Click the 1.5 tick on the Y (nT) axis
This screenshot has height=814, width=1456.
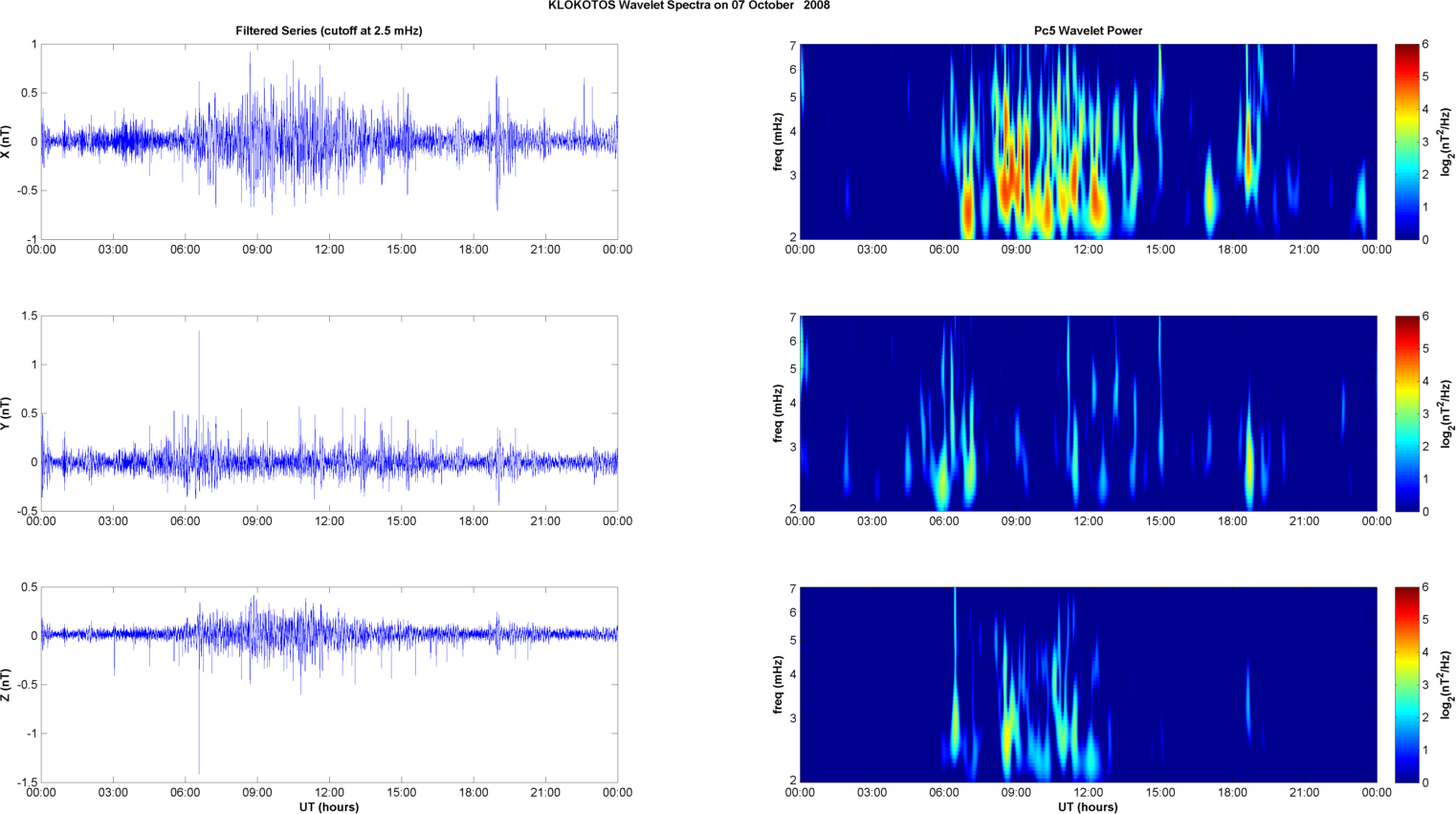pos(29,316)
